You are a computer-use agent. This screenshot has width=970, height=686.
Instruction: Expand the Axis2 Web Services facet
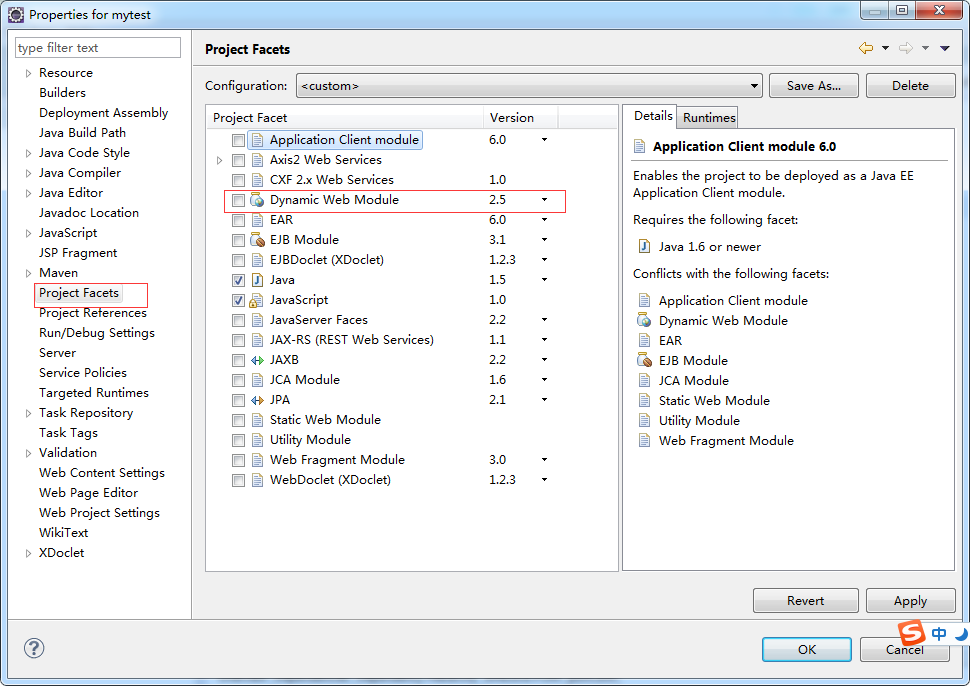click(220, 160)
